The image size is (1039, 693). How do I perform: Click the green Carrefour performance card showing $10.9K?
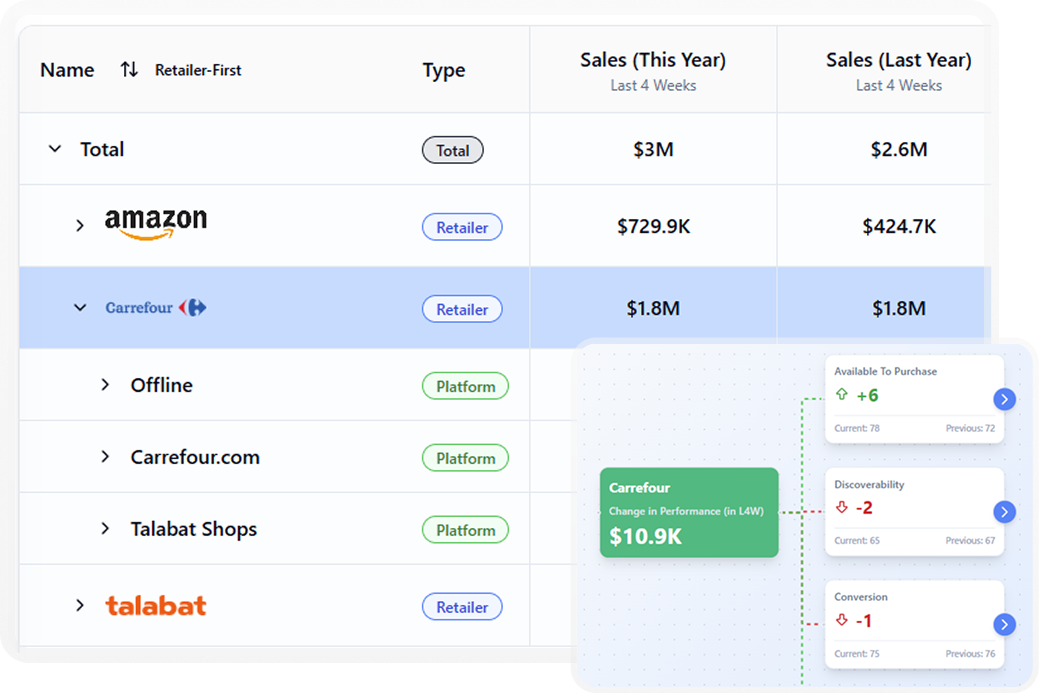click(x=689, y=512)
